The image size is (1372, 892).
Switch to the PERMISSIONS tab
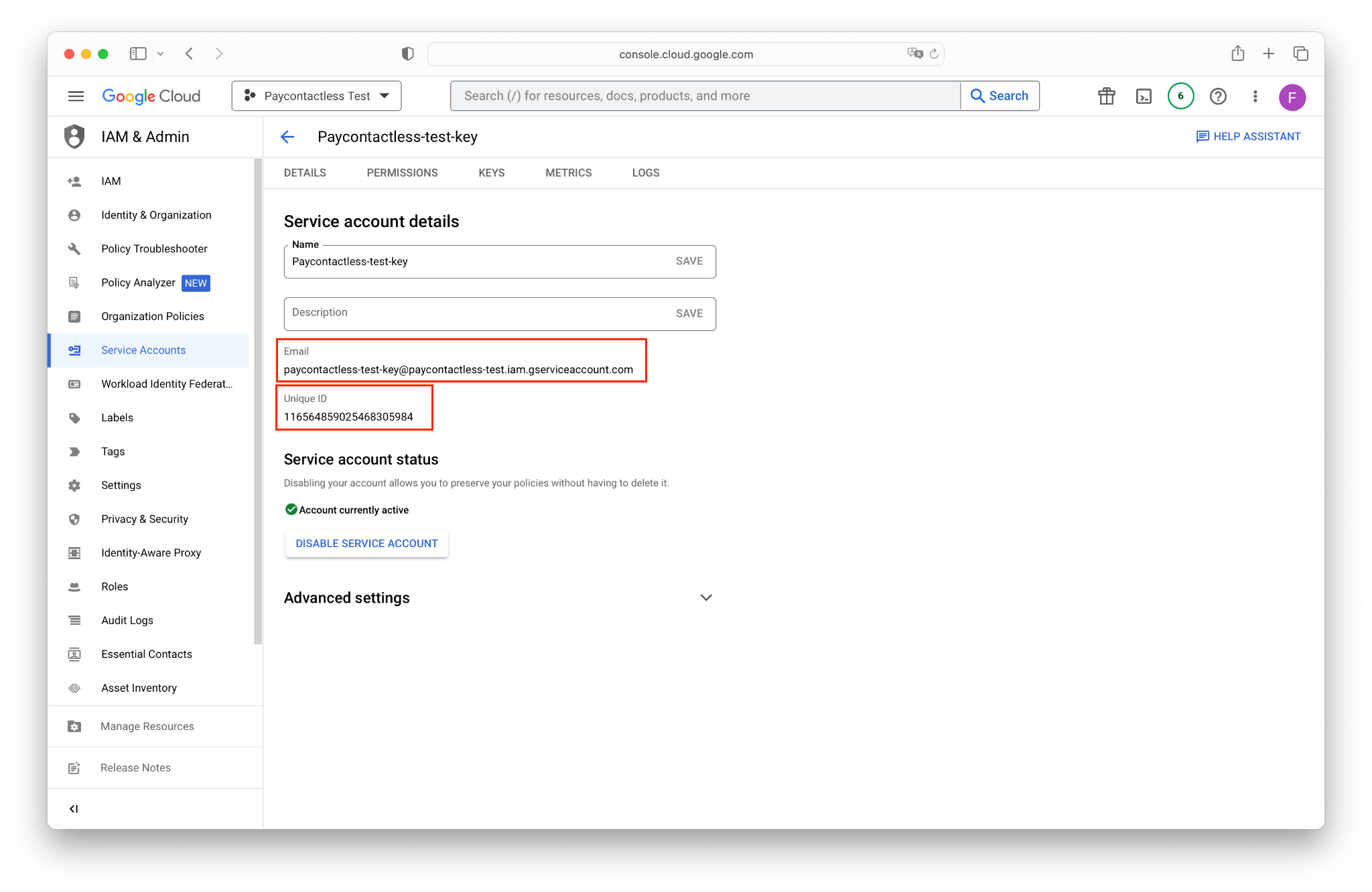(x=402, y=173)
